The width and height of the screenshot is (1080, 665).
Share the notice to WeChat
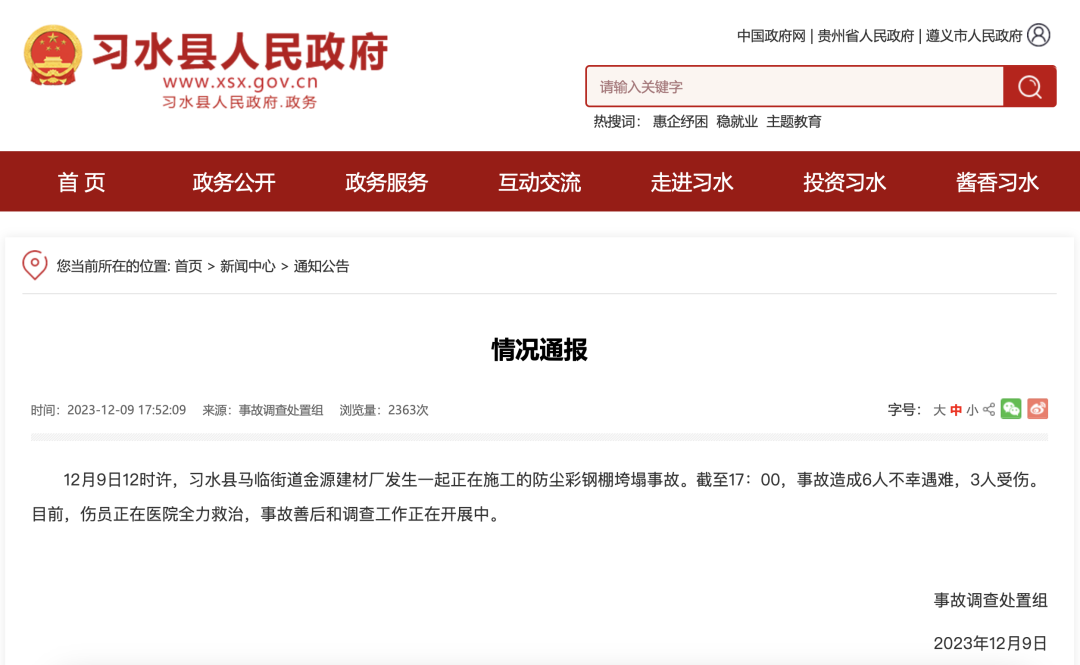point(1011,409)
